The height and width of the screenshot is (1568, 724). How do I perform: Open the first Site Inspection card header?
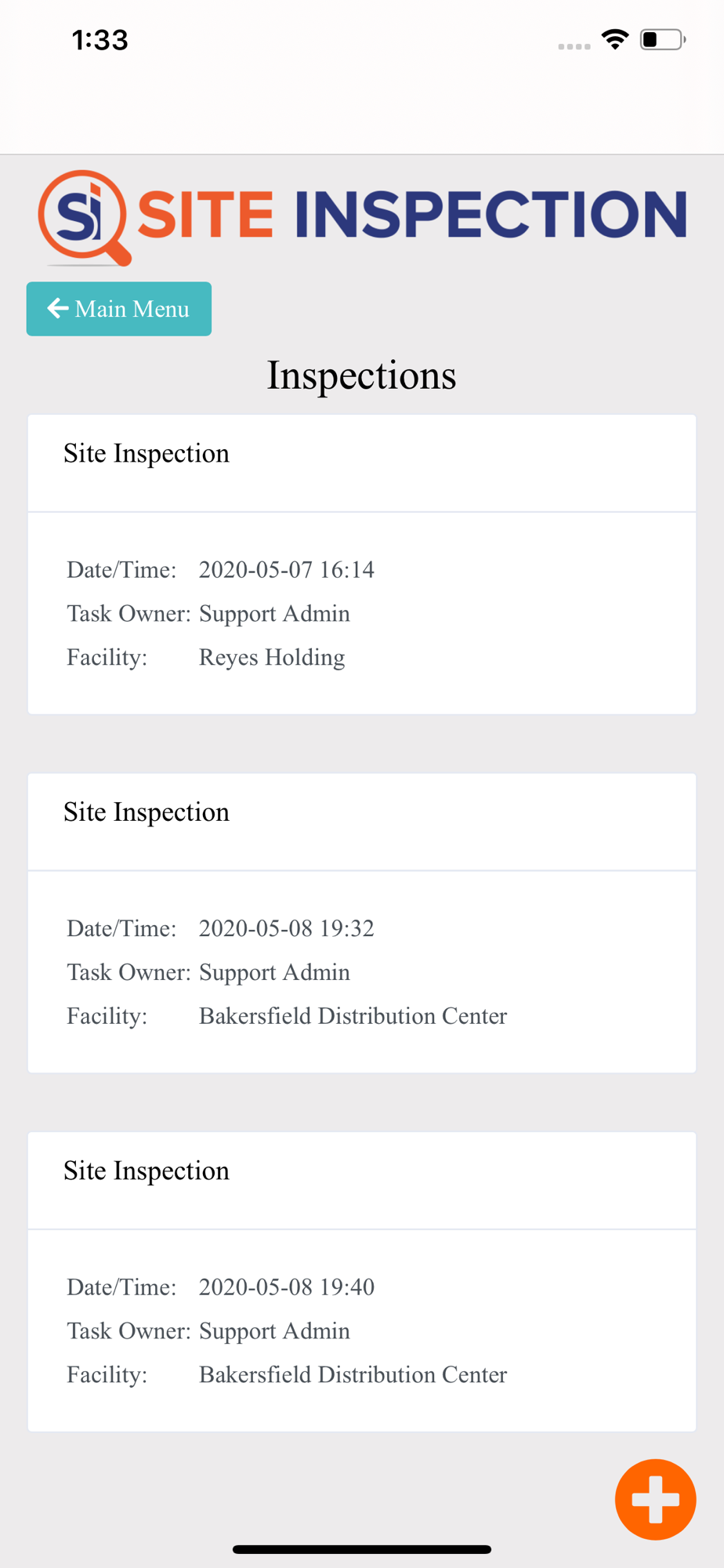[362, 463]
